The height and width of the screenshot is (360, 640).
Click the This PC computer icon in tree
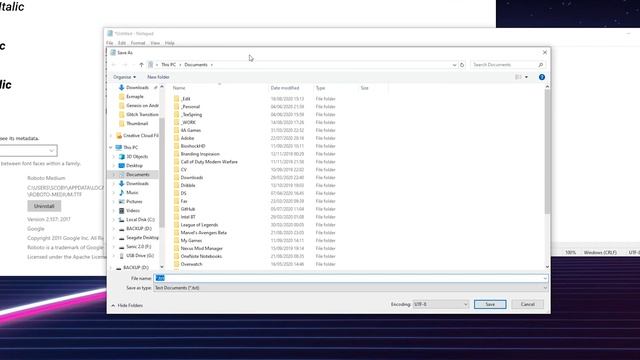[119, 147]
